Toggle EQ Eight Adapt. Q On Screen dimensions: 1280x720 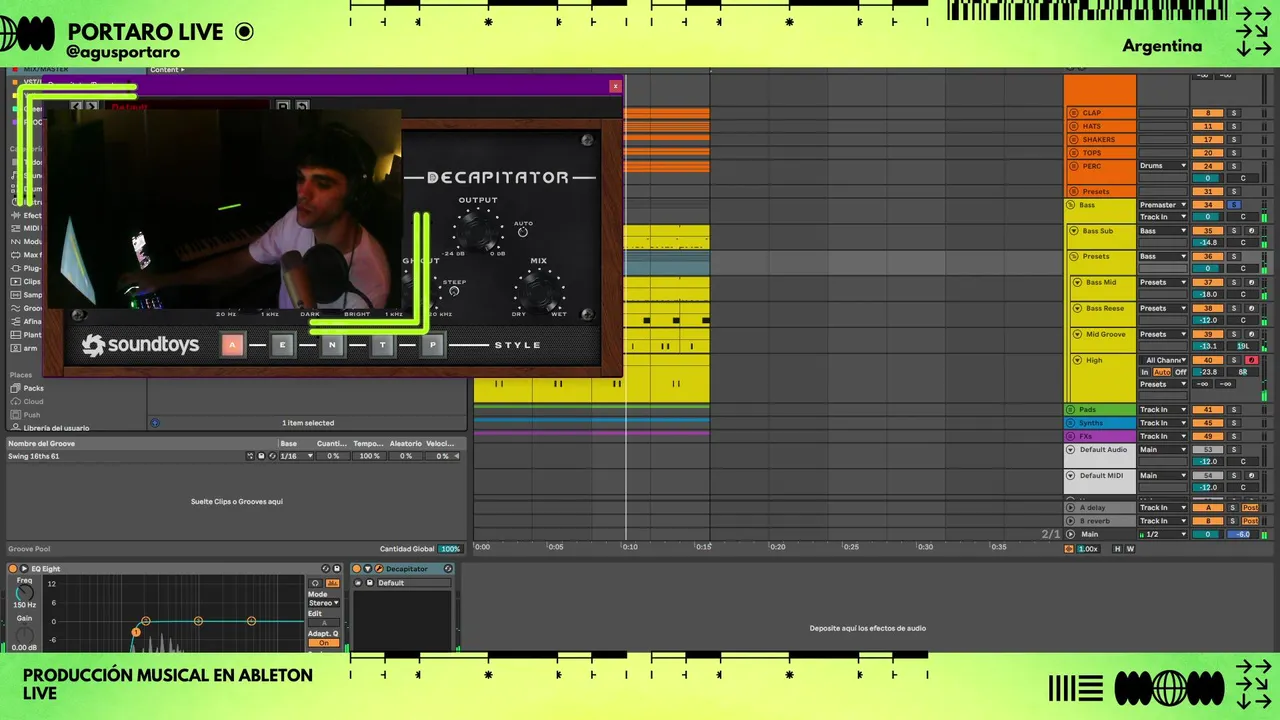(324, 643)
